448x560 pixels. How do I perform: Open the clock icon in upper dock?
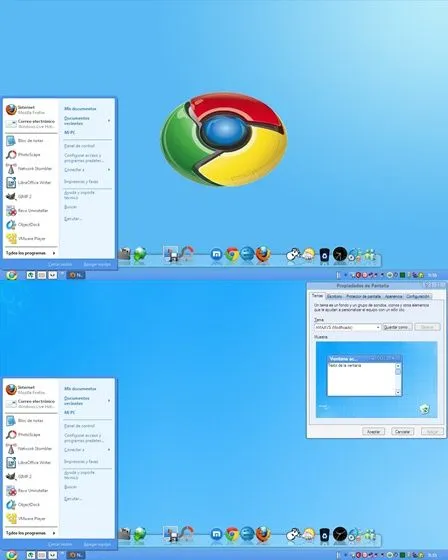pyautogui.click(x=340, y=254)
